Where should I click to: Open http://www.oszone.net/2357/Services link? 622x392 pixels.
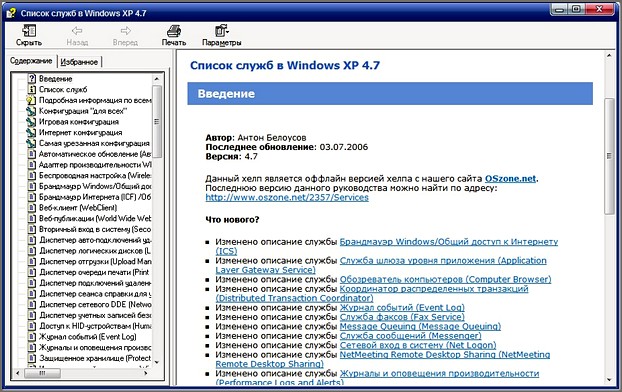coord(287,197)
